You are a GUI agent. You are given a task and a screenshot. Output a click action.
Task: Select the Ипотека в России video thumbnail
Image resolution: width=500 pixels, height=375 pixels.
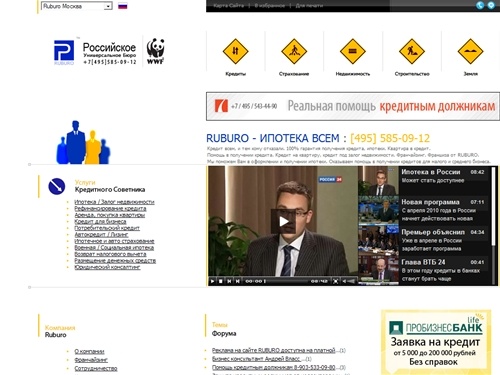pos(378,181)
